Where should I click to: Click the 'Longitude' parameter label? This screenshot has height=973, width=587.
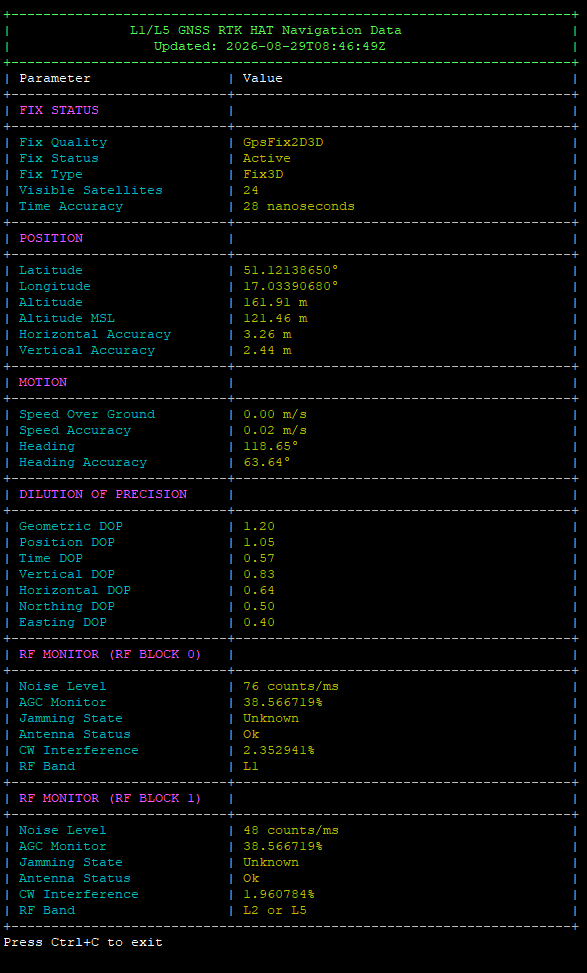click(x=55, y=286)
